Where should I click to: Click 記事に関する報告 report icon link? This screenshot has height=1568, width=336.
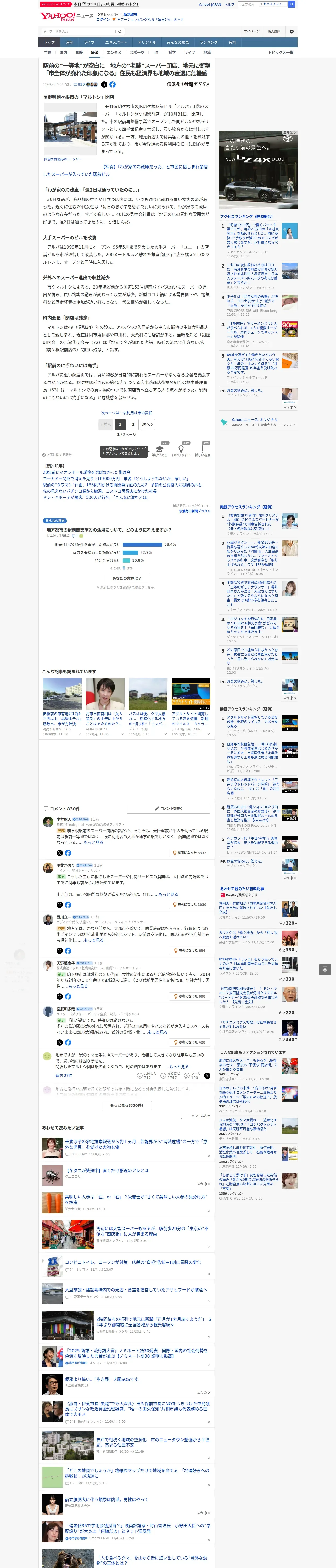(x=57, y=455)
